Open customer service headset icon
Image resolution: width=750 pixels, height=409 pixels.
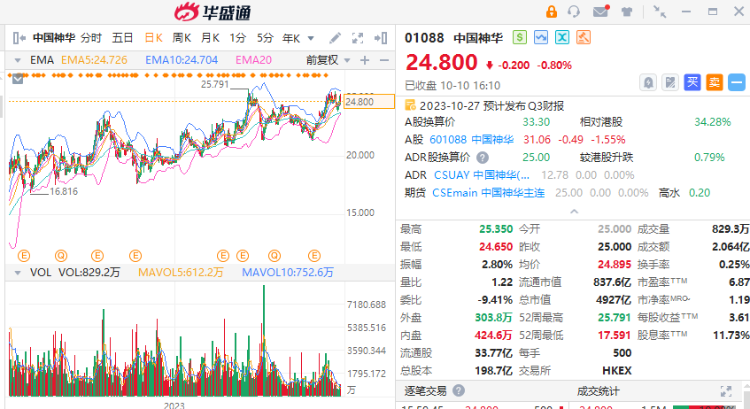point(574,11)
